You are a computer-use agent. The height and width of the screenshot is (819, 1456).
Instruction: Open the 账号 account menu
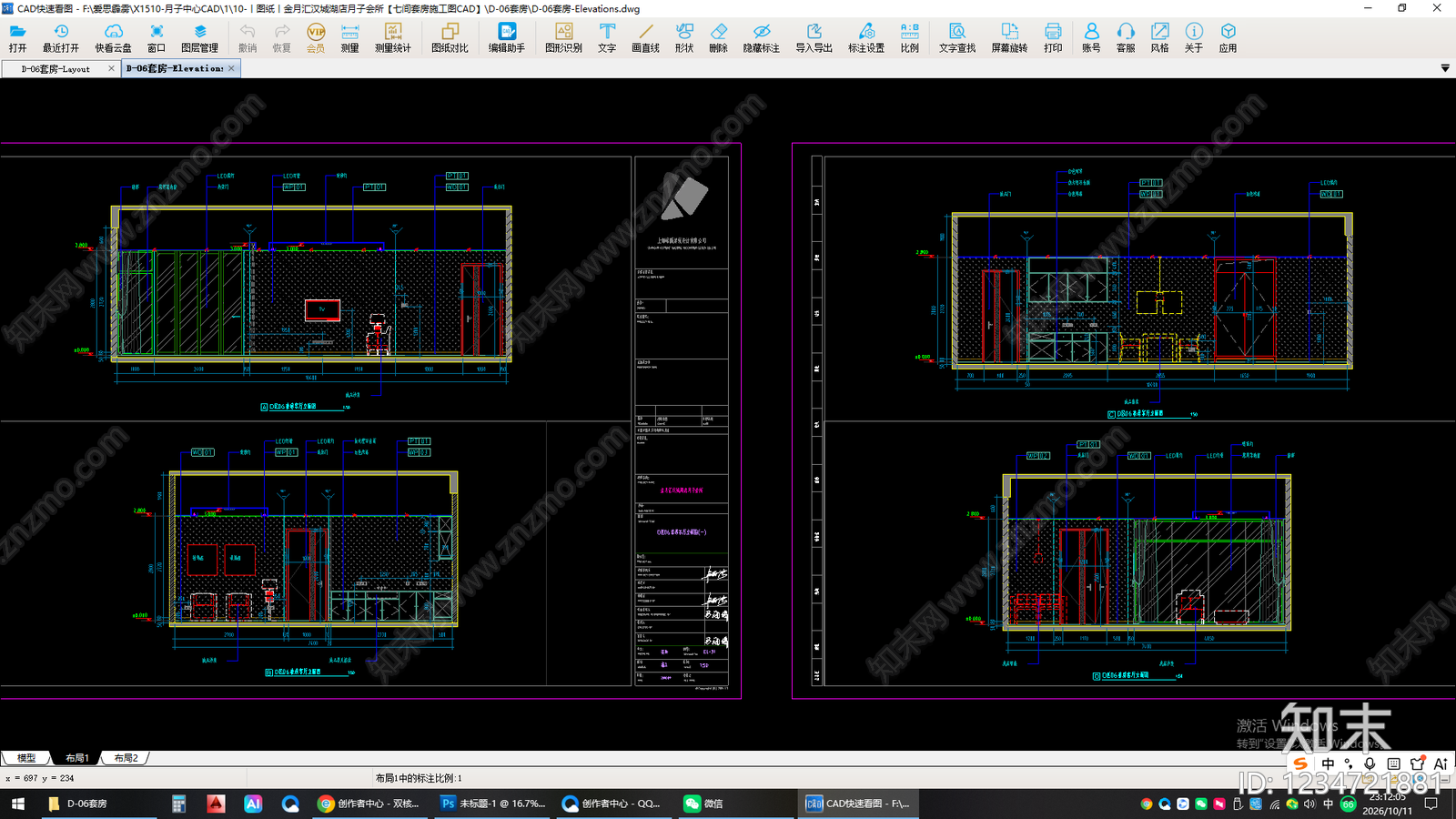pos(1091,38)
